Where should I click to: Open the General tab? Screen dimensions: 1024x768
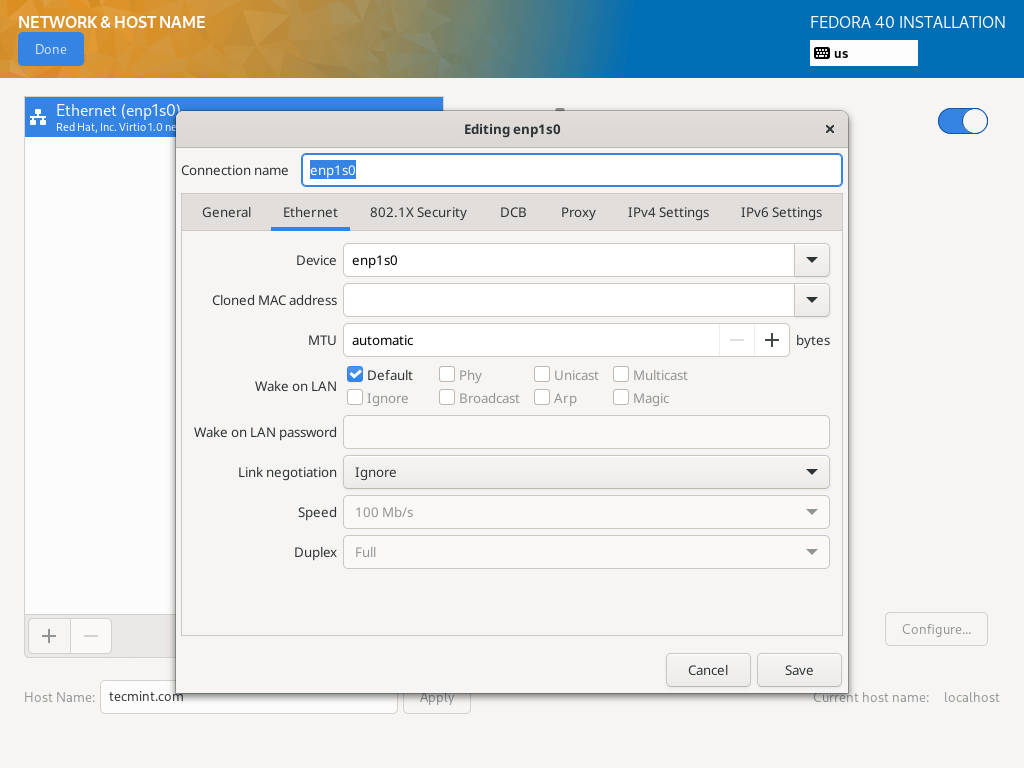coord(226,212)
